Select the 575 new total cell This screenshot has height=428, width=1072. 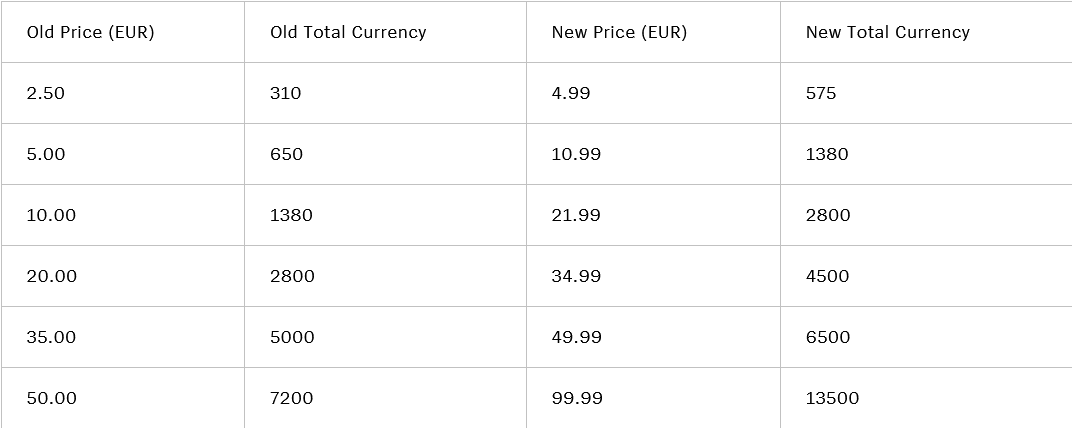821,93
